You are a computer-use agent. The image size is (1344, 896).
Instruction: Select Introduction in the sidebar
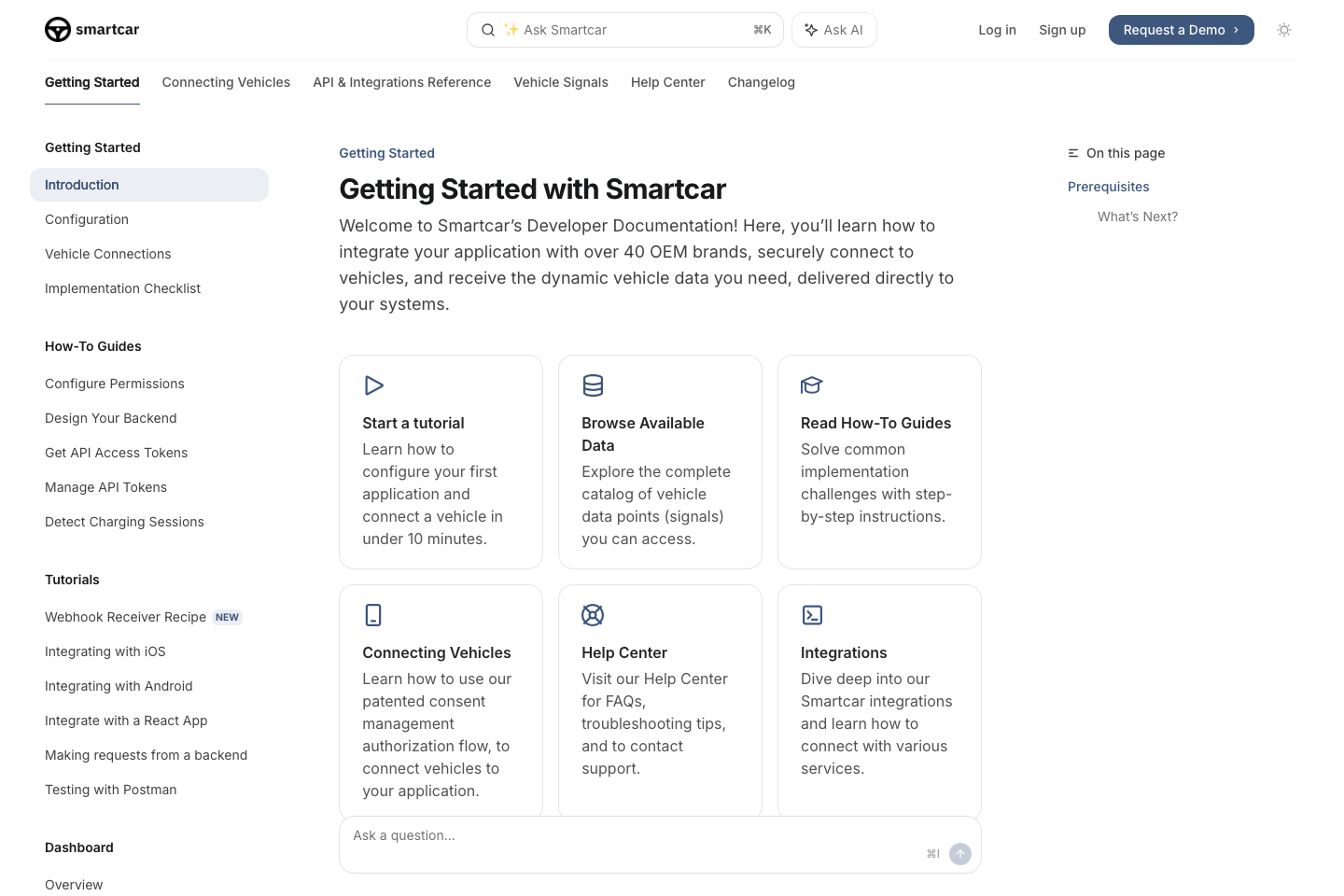[81, 185]
